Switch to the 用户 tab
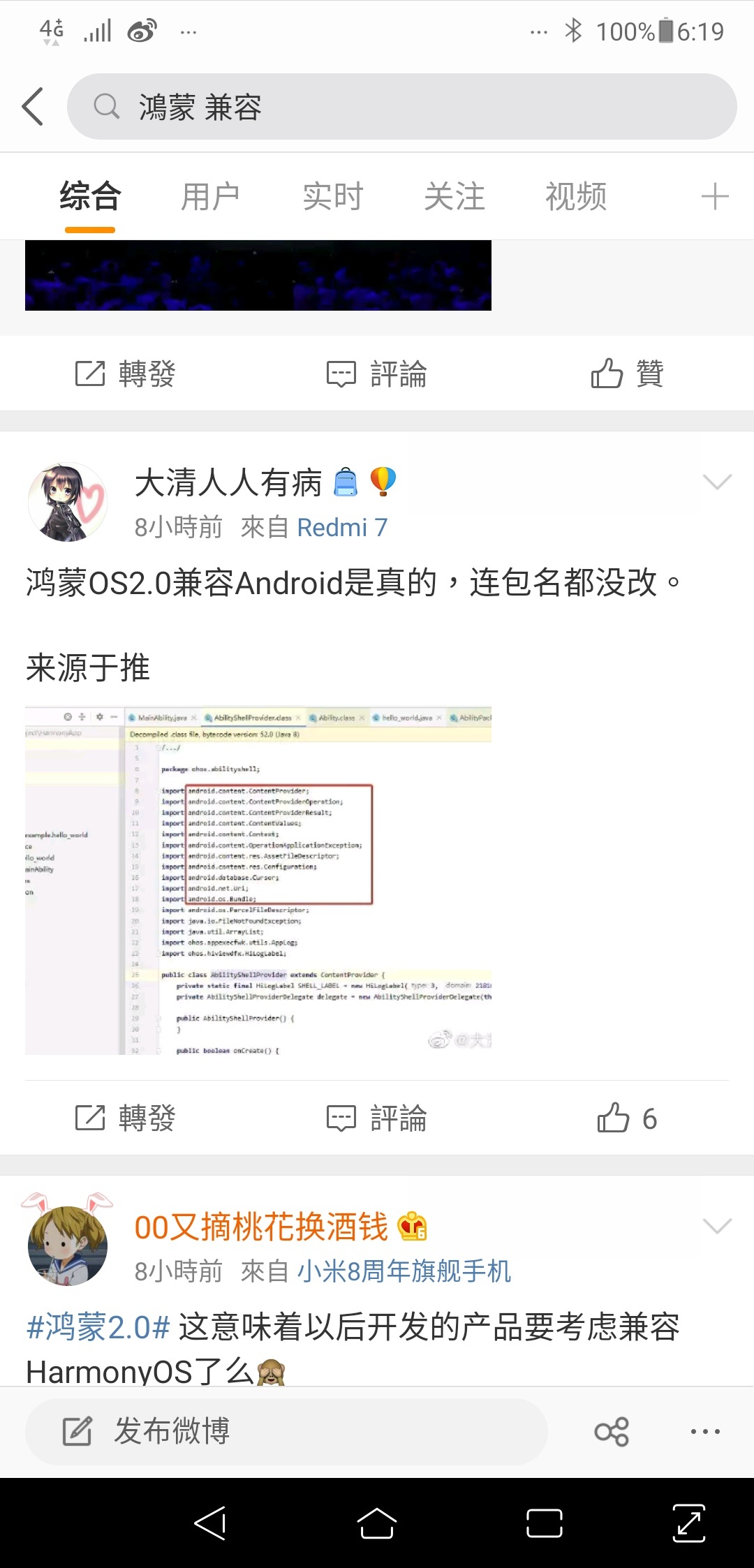The height and width of the screenshot is (1568, 754). pyautogui.click(x=210, y=196)
